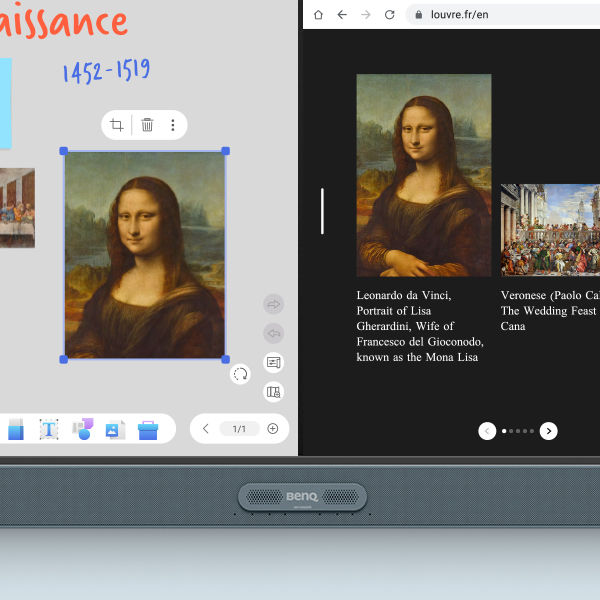Reload the Louvre page
This screenshot has width=600, height=600.
390,15
